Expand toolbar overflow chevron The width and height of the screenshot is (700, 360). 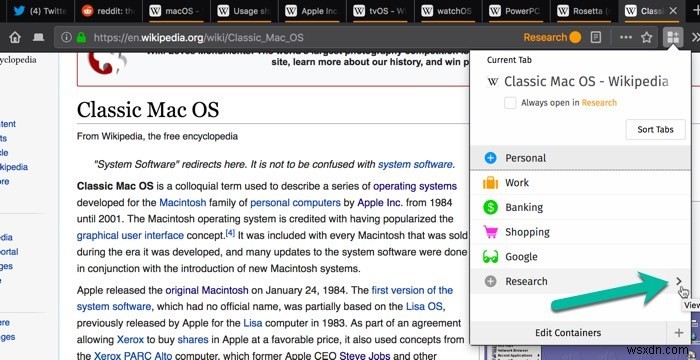696,38
